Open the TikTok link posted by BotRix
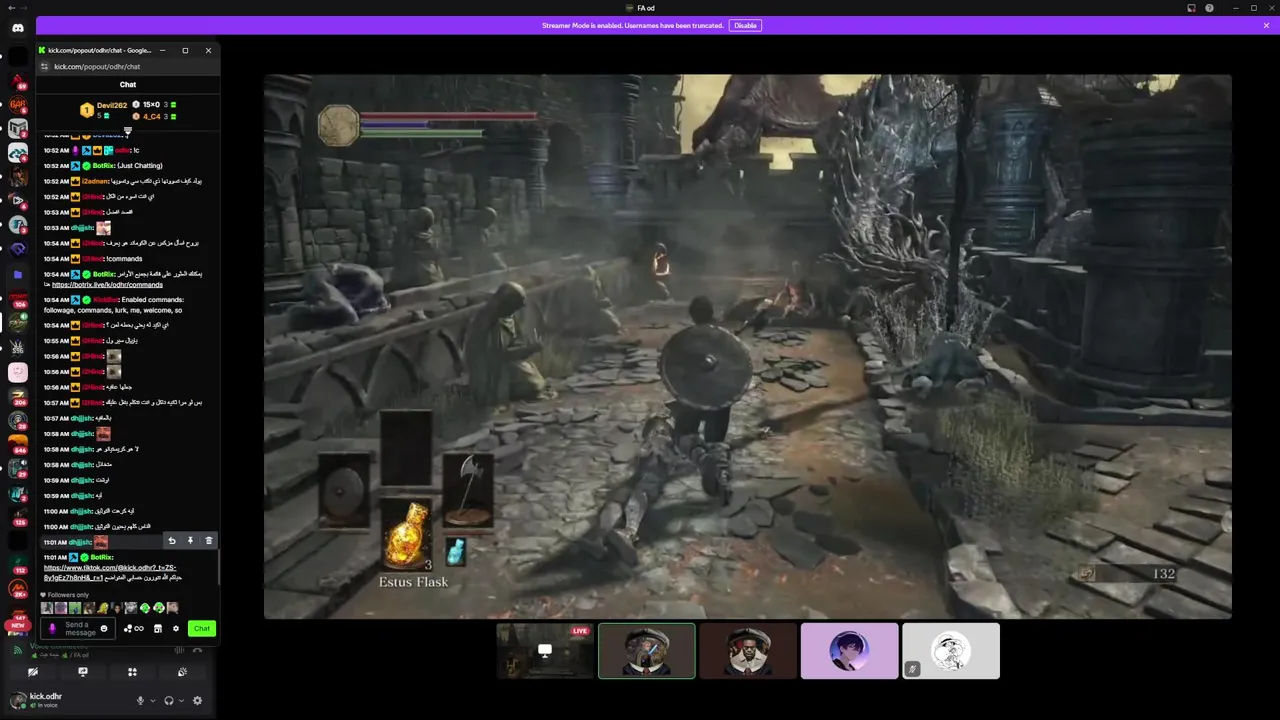The image size is (1280, 720). 110,573
